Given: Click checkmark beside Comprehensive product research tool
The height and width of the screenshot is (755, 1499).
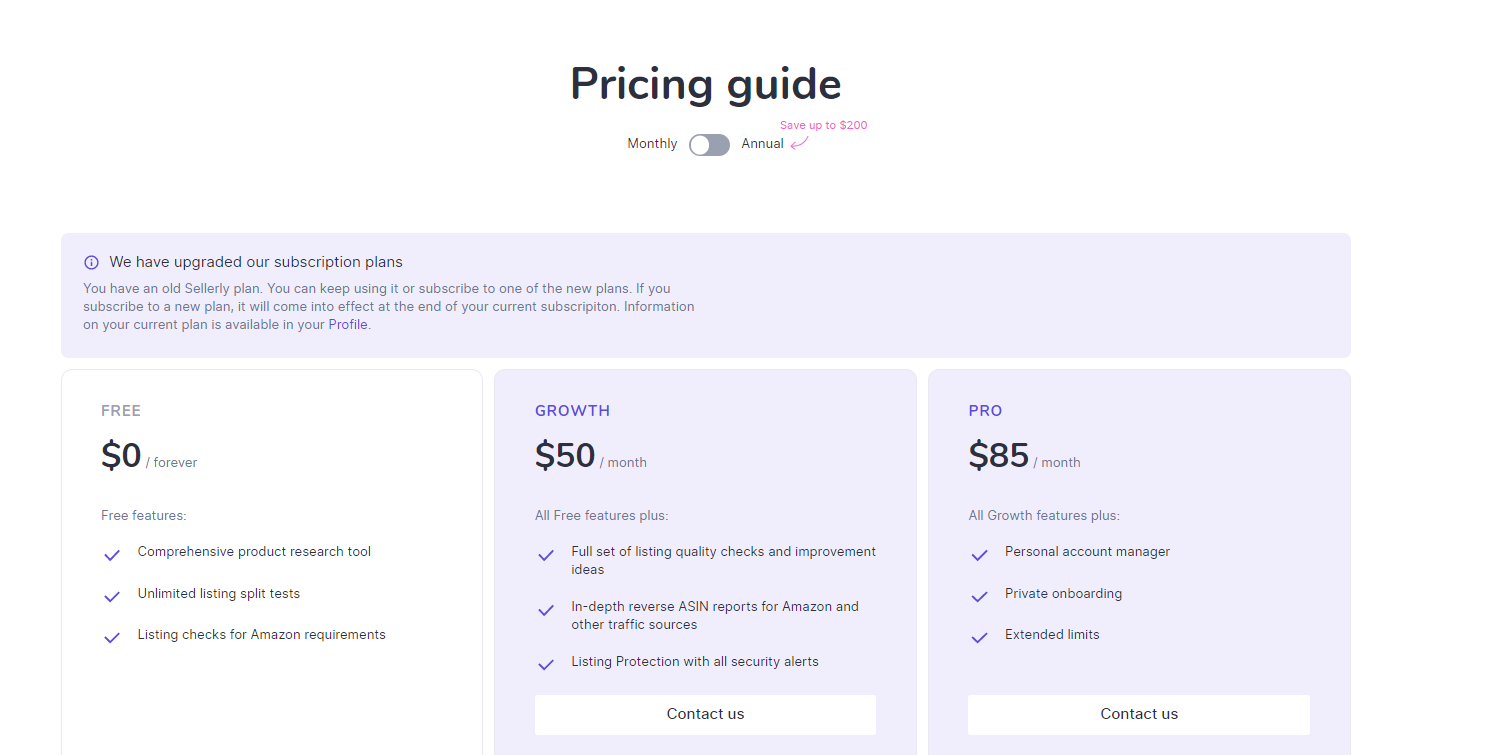Looking at the screenshot, I should tap(112, 555).
